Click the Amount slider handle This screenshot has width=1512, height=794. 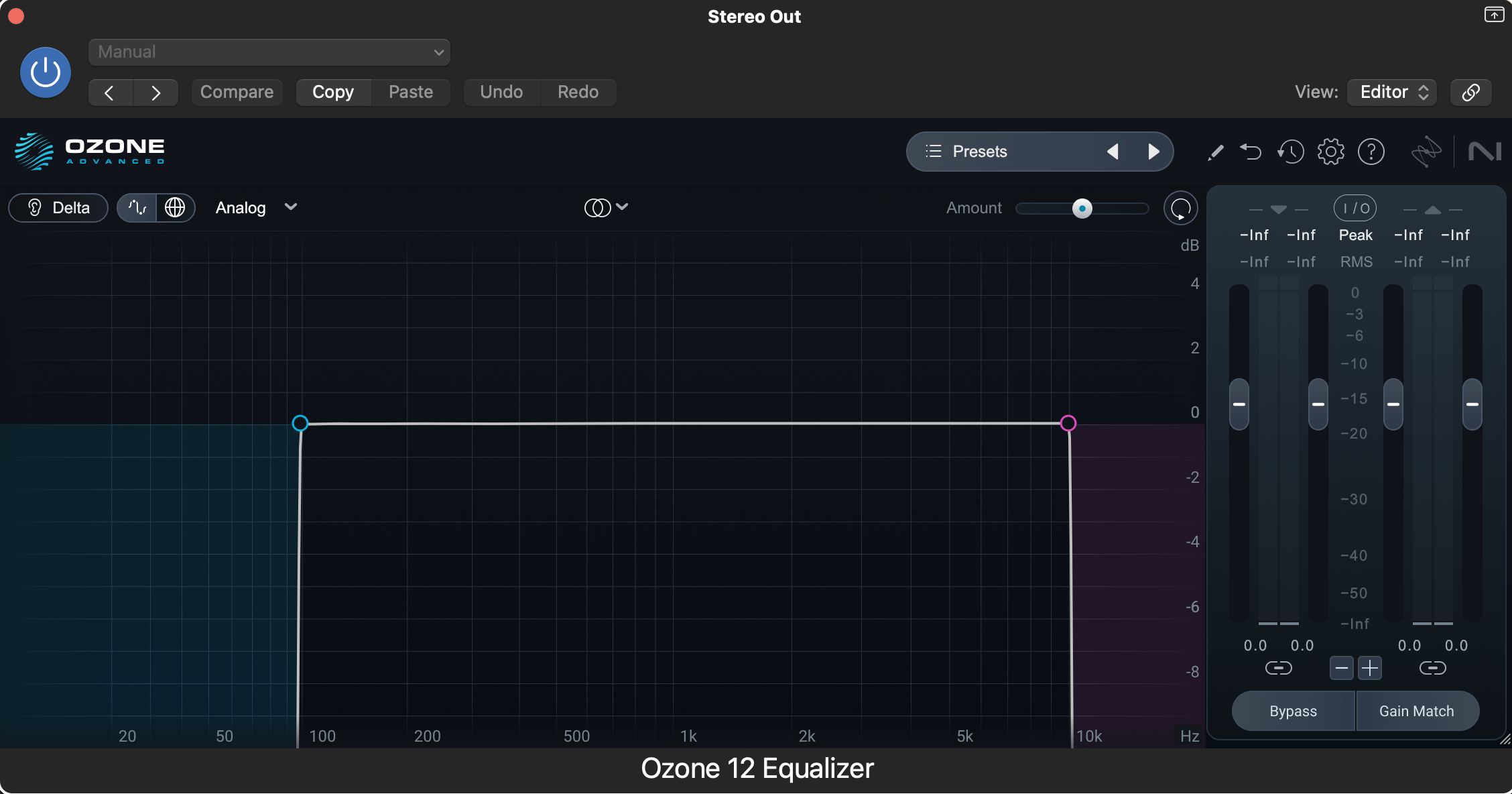click(x=1082, y=209)
